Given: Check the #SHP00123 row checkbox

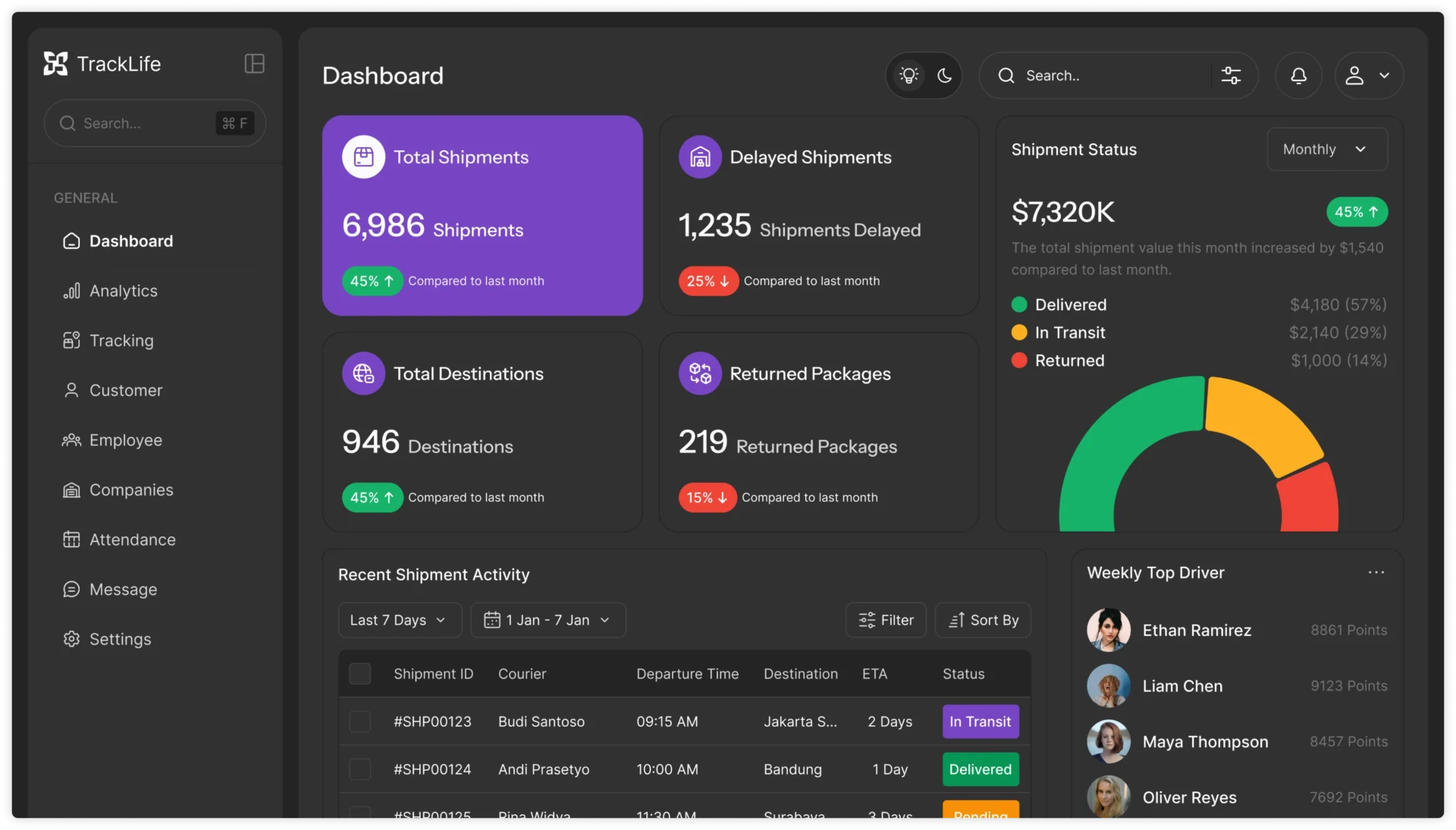Looking at the screenshot, I should click(x=359, y=722).
